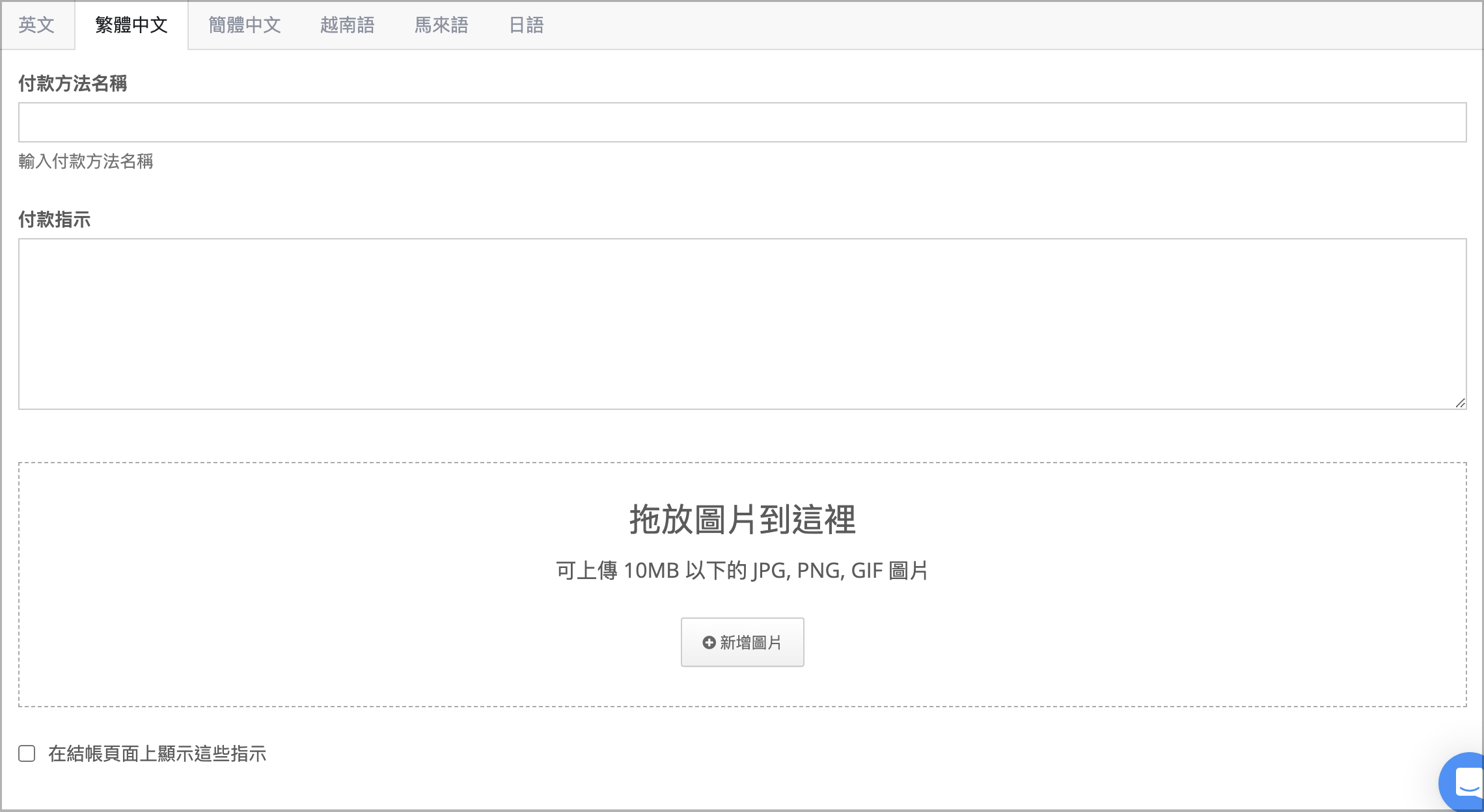Click the 可上傳 10MB 以下的 JPG, PNG, GIF 圖片 text
1484x812 pixels.
pyautogui.click(x=742, y=571)
